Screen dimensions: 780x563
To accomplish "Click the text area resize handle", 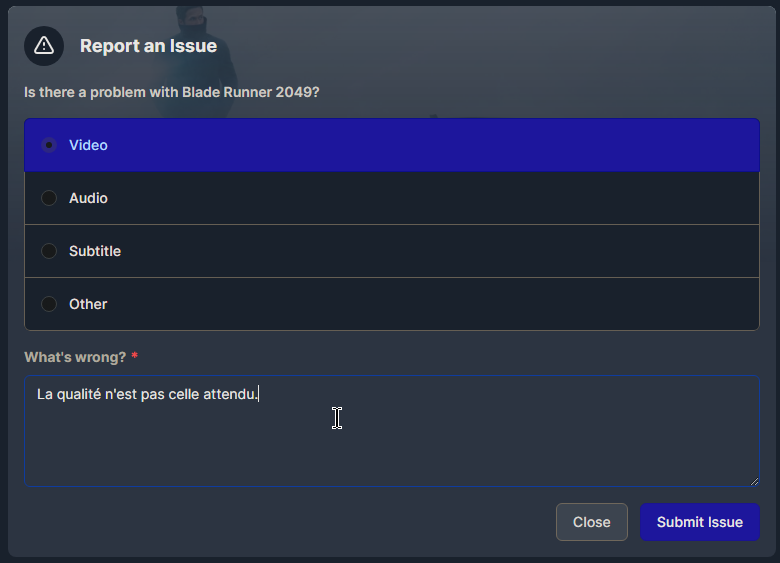I will click(753, 480).
